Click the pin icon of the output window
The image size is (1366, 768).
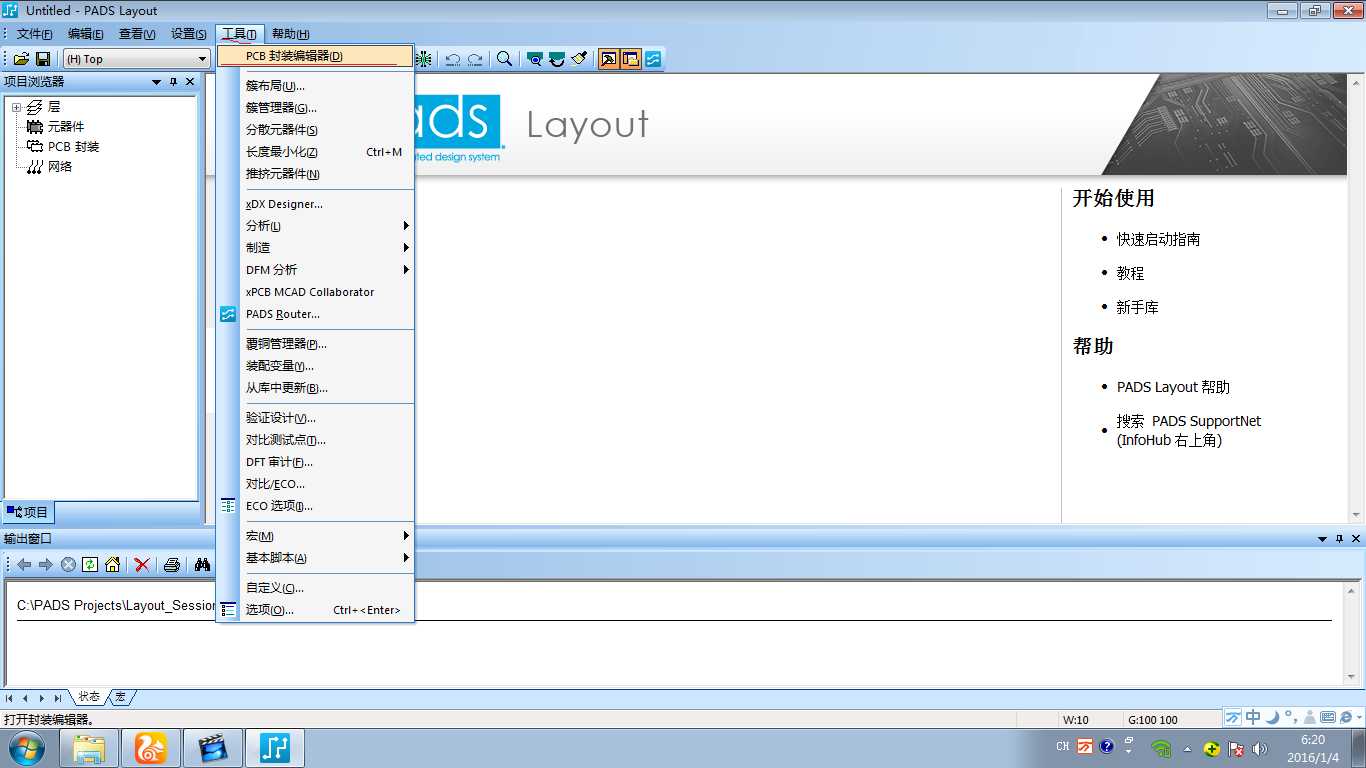(x=1339, y=538)
